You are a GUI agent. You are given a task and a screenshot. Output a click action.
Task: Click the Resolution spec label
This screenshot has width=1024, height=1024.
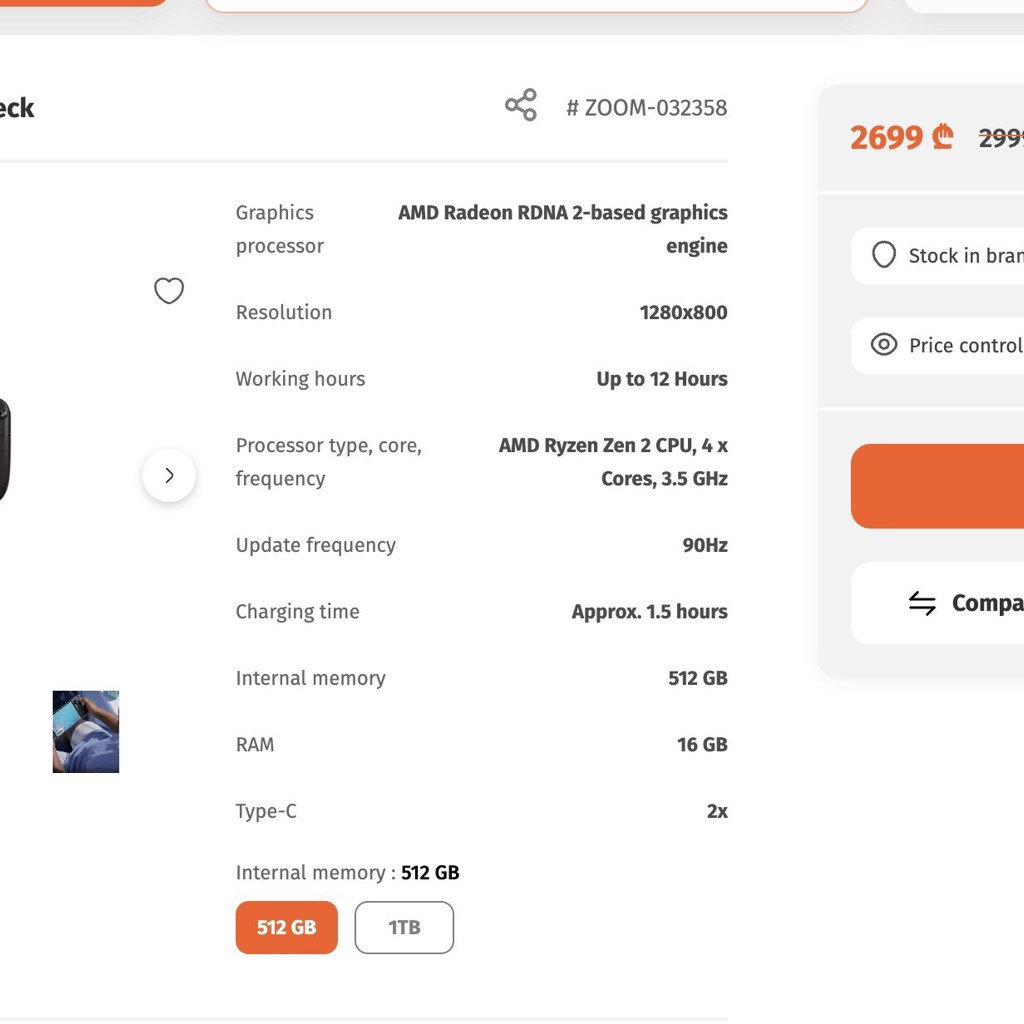pyautogui.click(x=283, y=312)
